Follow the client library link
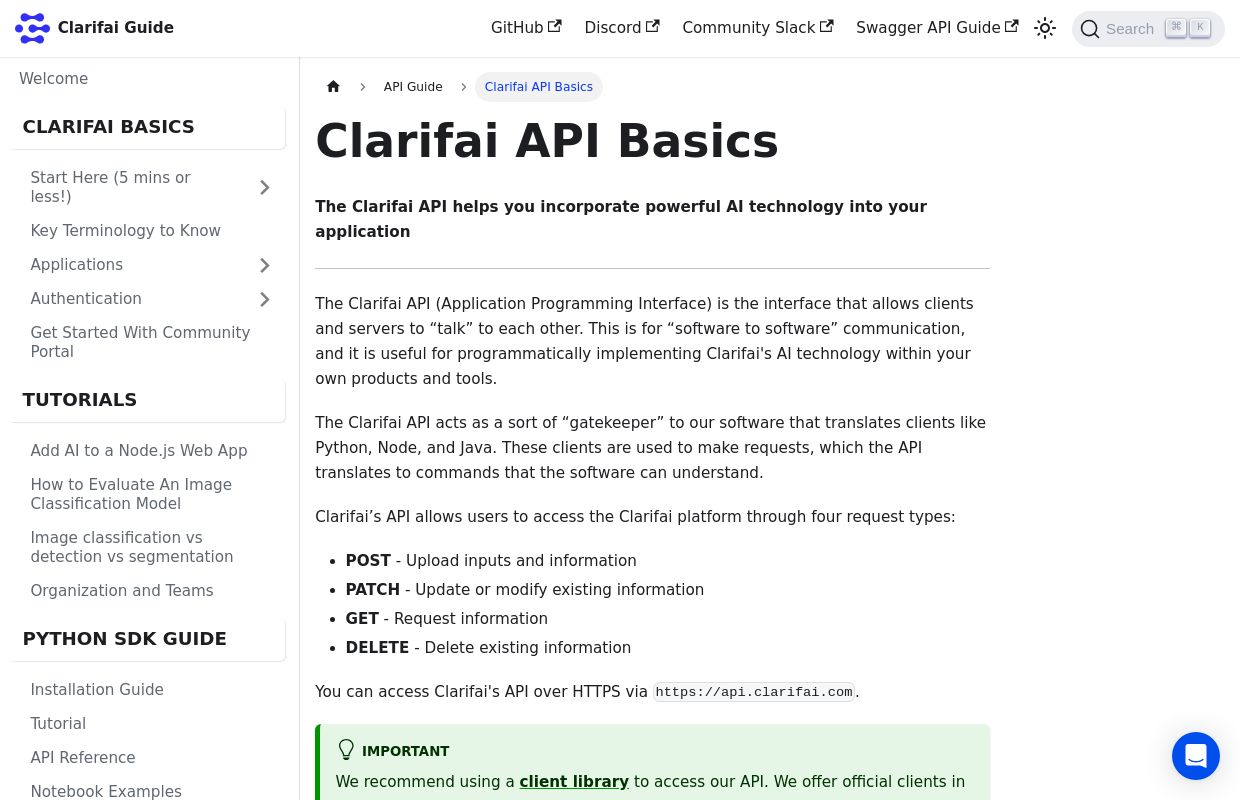1240x800 pixels. tap(574, 782)
